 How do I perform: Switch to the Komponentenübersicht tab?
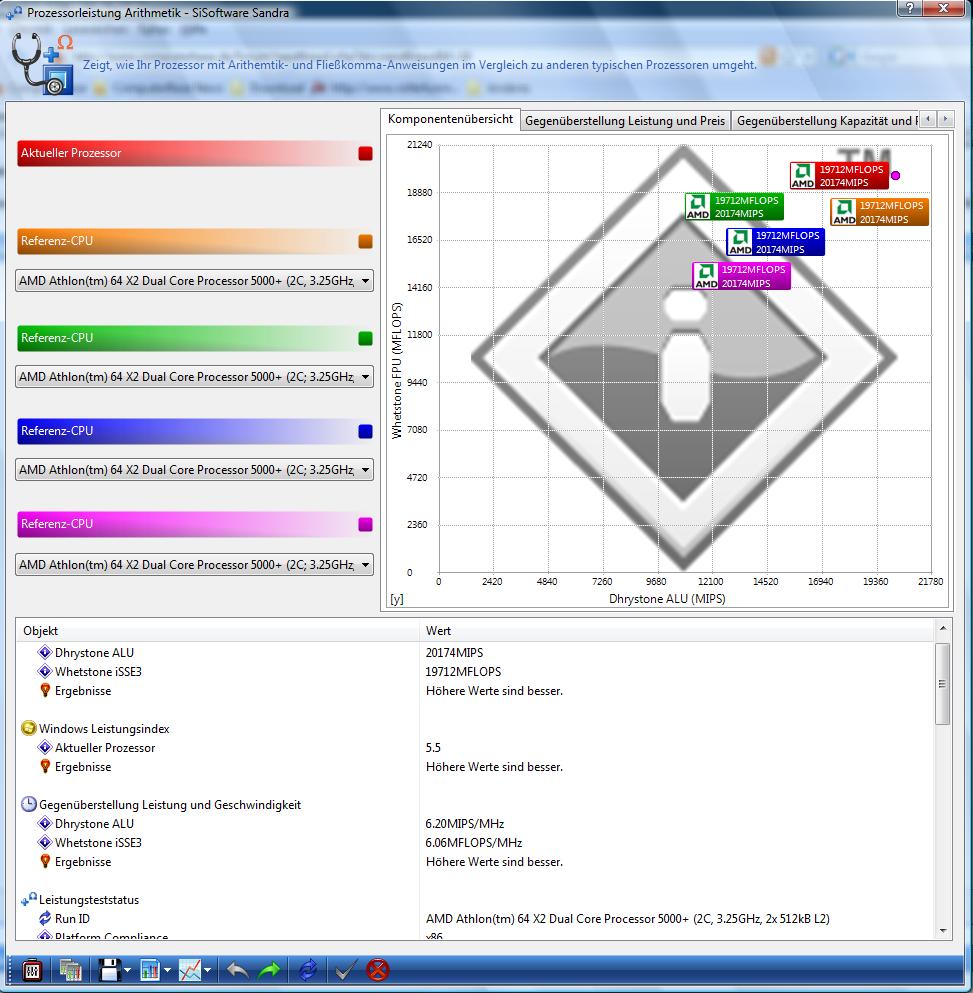point(450,119)
